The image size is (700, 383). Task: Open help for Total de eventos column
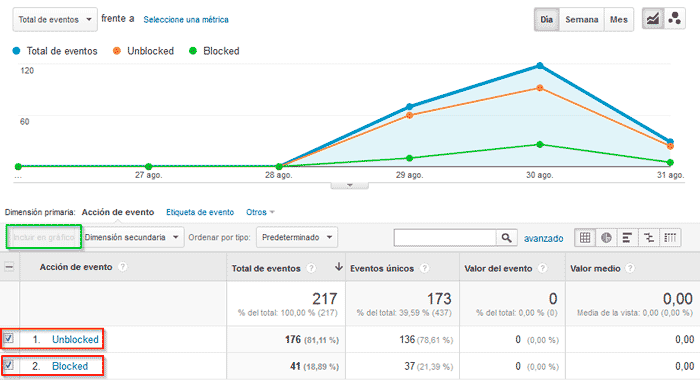[x=311, y=268]
